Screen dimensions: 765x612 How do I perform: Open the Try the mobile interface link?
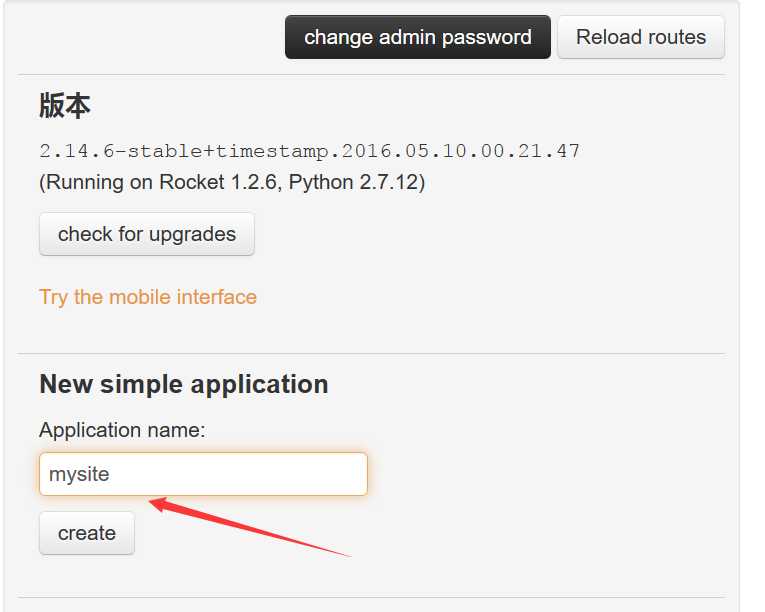click(x=148, y=297)
